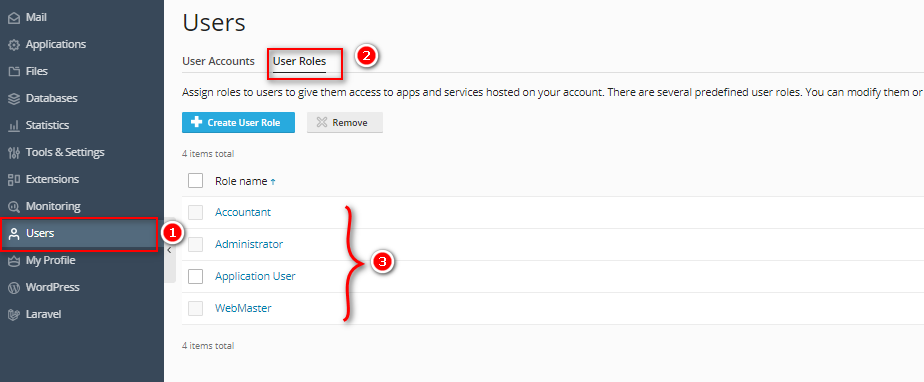Click the Users person icon
Viewport: 924px width, 382px height.
[x=14, y=234]
